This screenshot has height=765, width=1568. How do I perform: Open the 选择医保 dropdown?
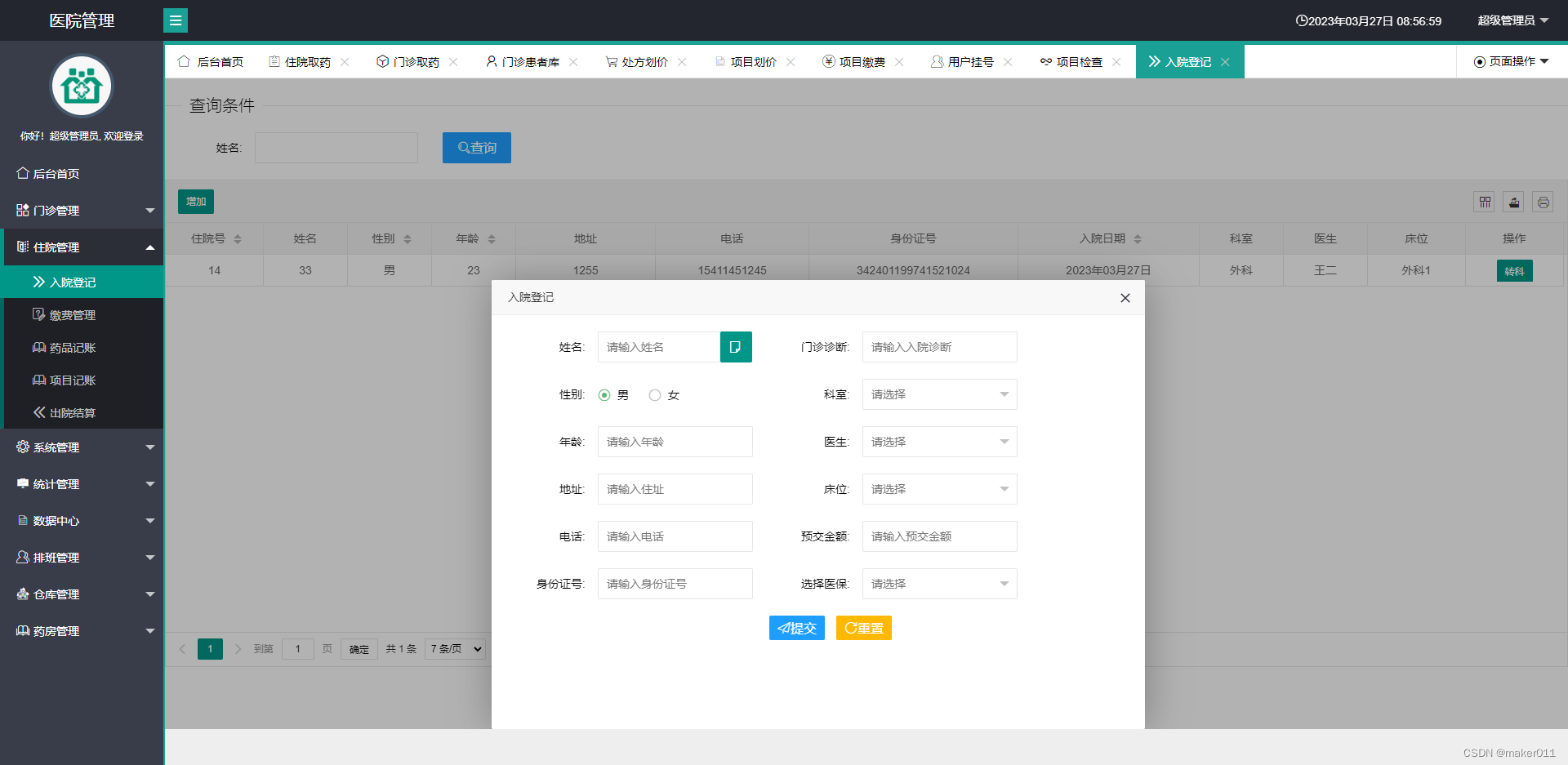(x=940, y=584)
